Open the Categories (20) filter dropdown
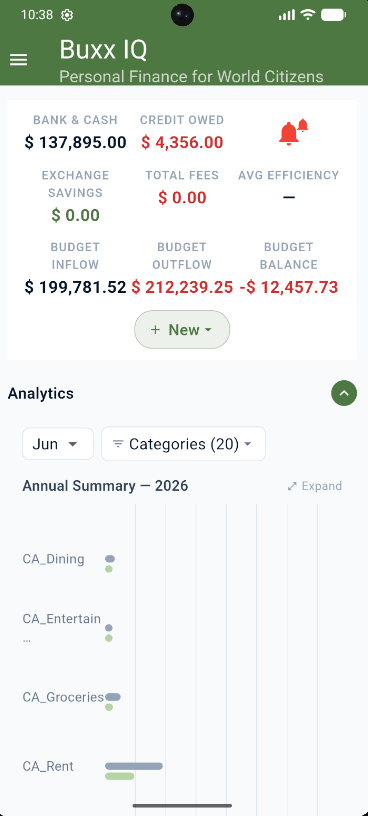Screen dimensions: 368x816 (x=183, y=444)
